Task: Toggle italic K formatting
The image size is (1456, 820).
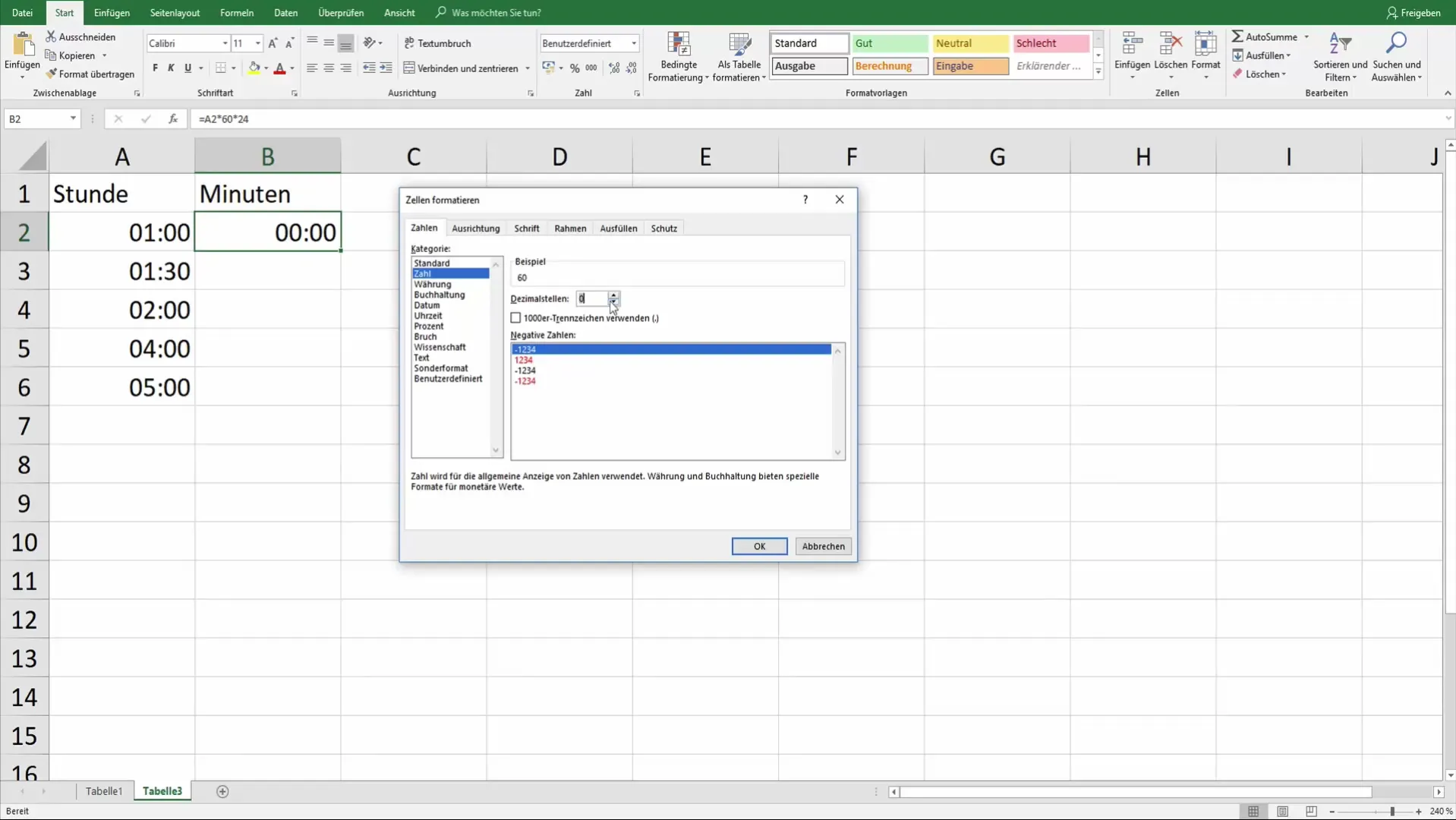Action: pos(172,68)
